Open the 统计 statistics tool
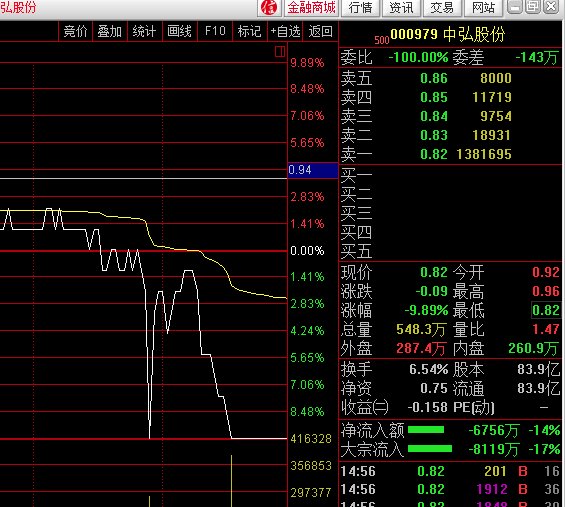The image size is (565, 507). pyautogui.click(x=144, y=31)
